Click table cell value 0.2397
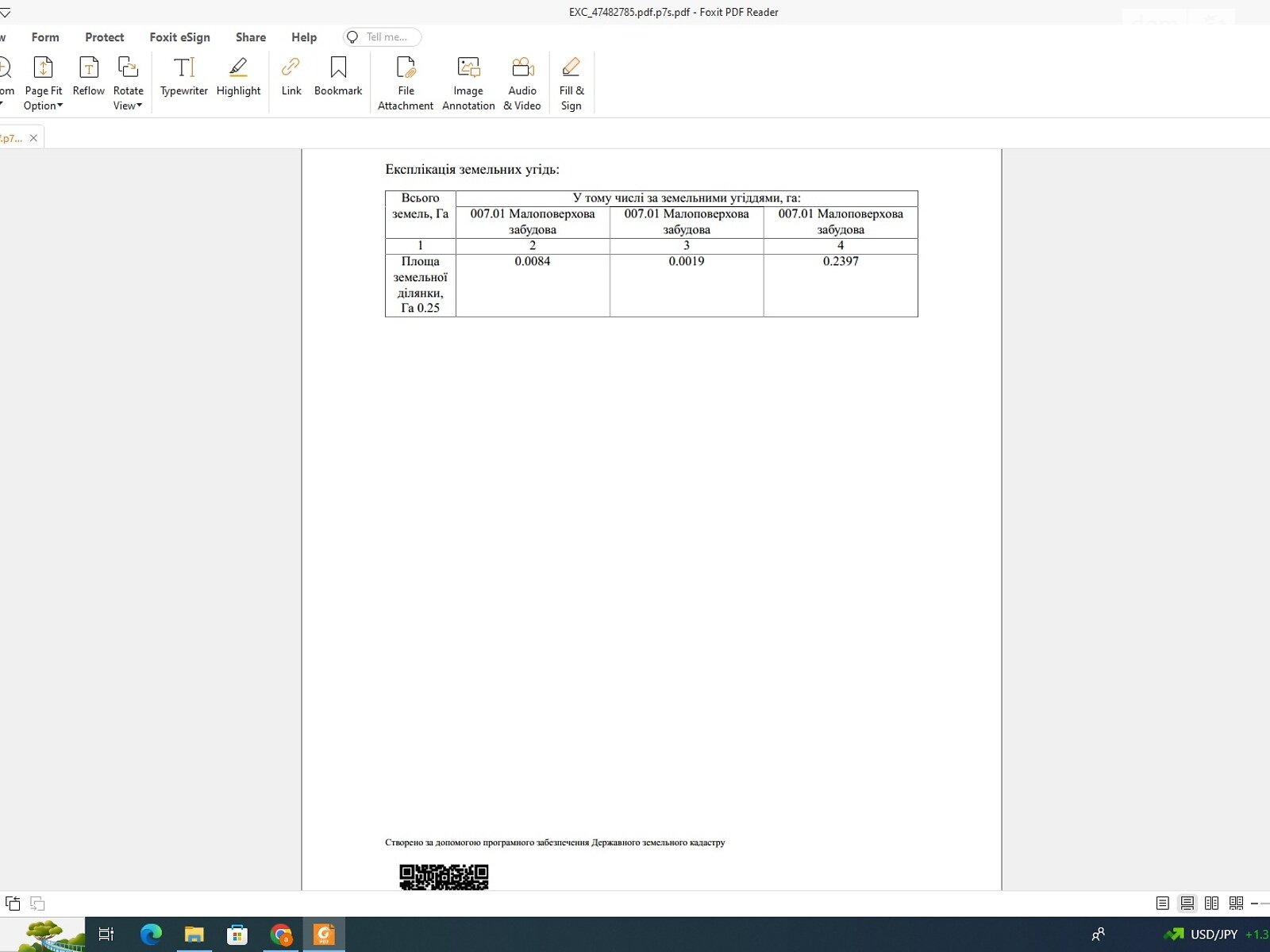 pos(841,261)
